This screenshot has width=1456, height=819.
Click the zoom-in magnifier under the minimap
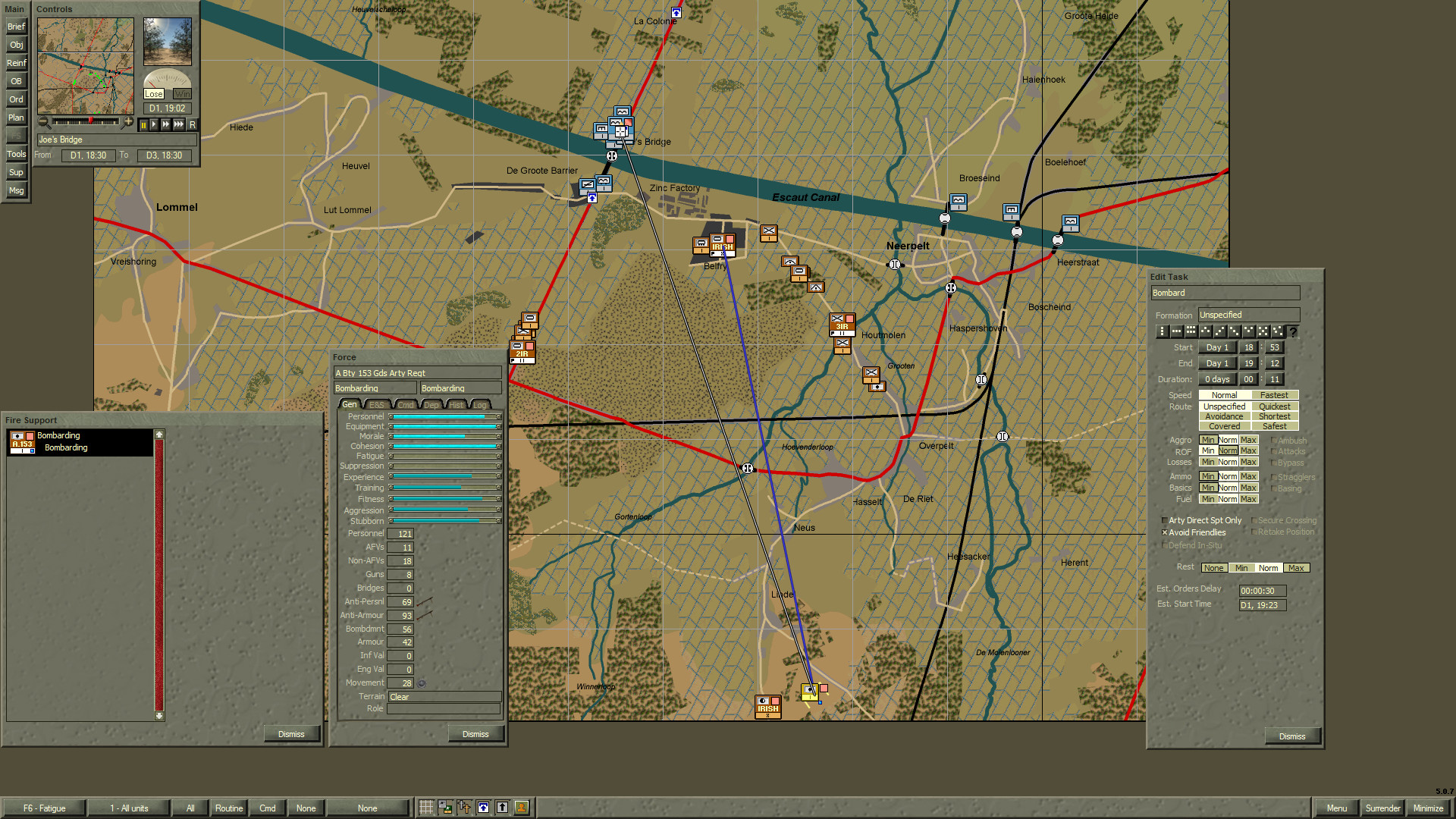(x=129, y=122)
